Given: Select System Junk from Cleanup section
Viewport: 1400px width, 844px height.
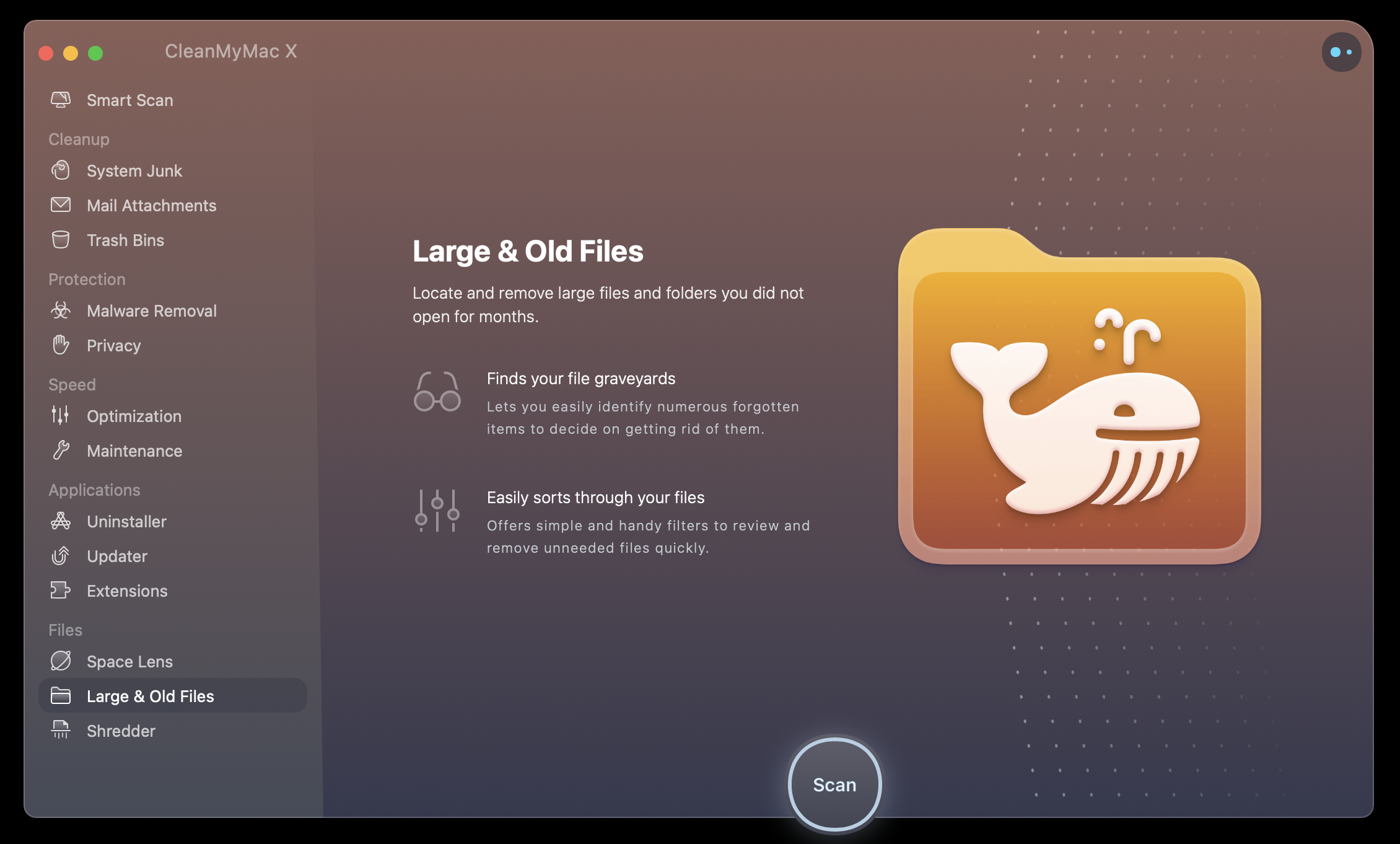Looking at the screenshot, I should coord(134,170).
